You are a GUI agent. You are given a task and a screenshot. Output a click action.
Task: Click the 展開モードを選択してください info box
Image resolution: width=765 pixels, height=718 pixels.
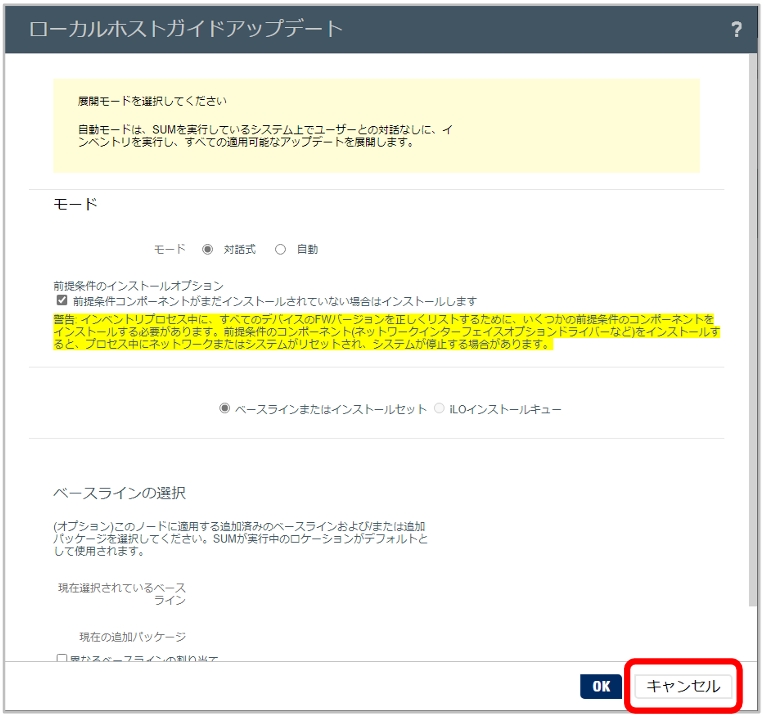376,126
